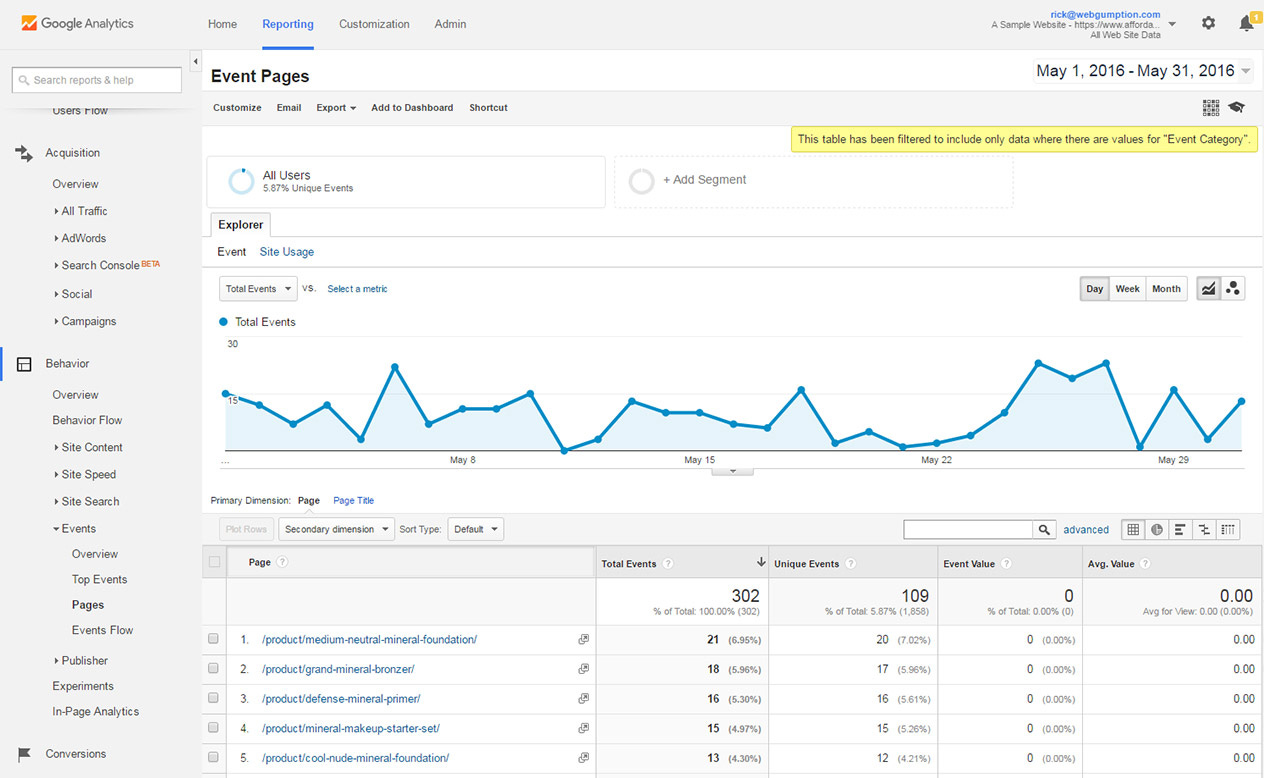Open the Export dropdown menu
1264x778 pixels.
click(336, 108)
